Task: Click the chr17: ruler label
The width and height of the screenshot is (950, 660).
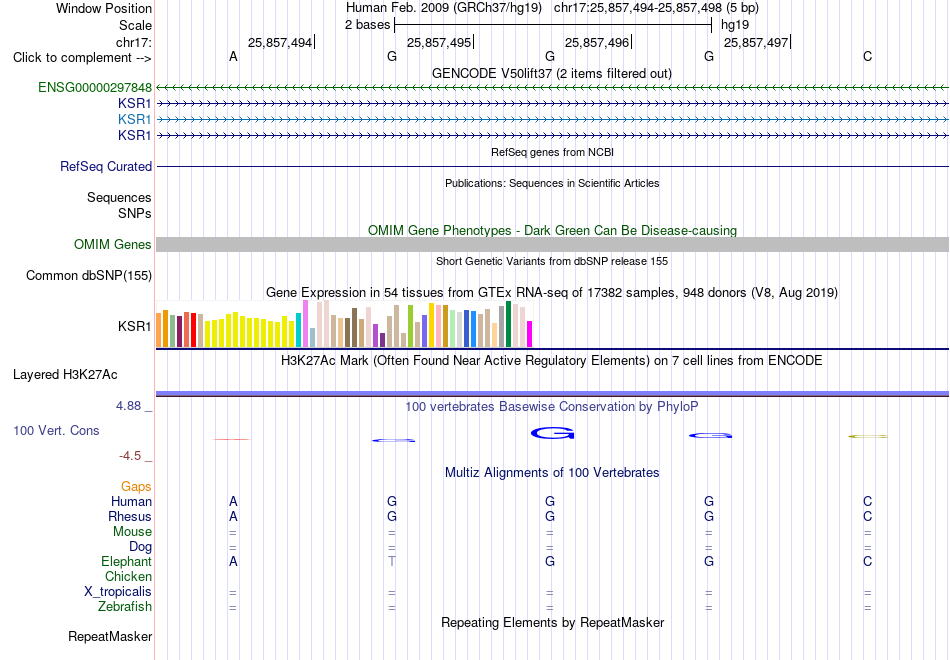Action: [x=134, y=42]
